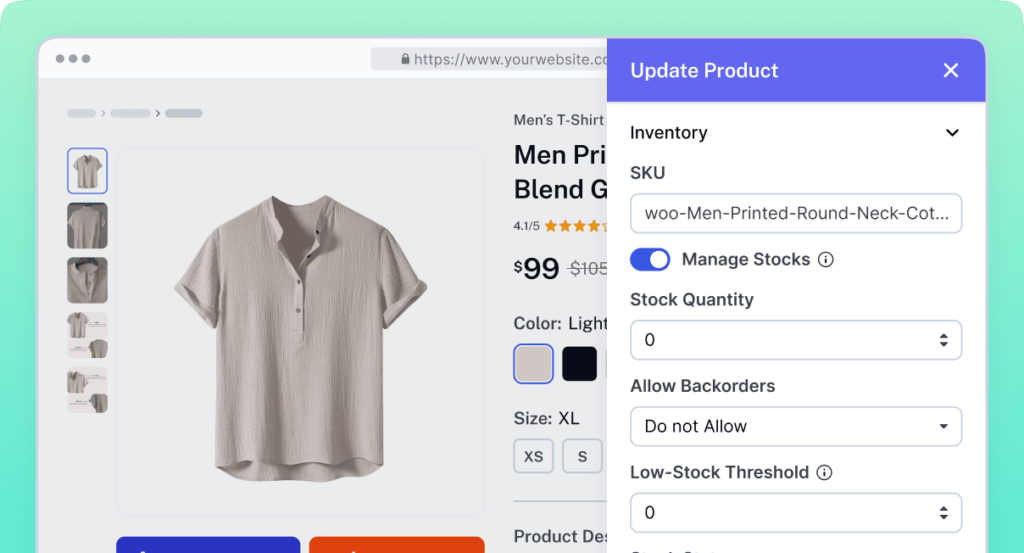Click the SKU input field
1024x553 pixels.
pos(795,213)
